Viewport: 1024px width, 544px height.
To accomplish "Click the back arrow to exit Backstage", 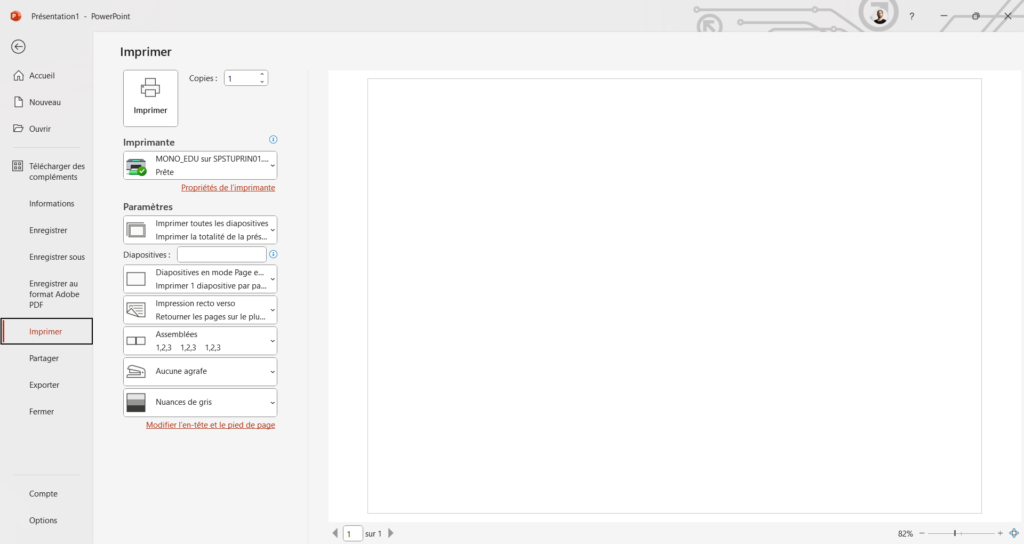I will (18, 46).
